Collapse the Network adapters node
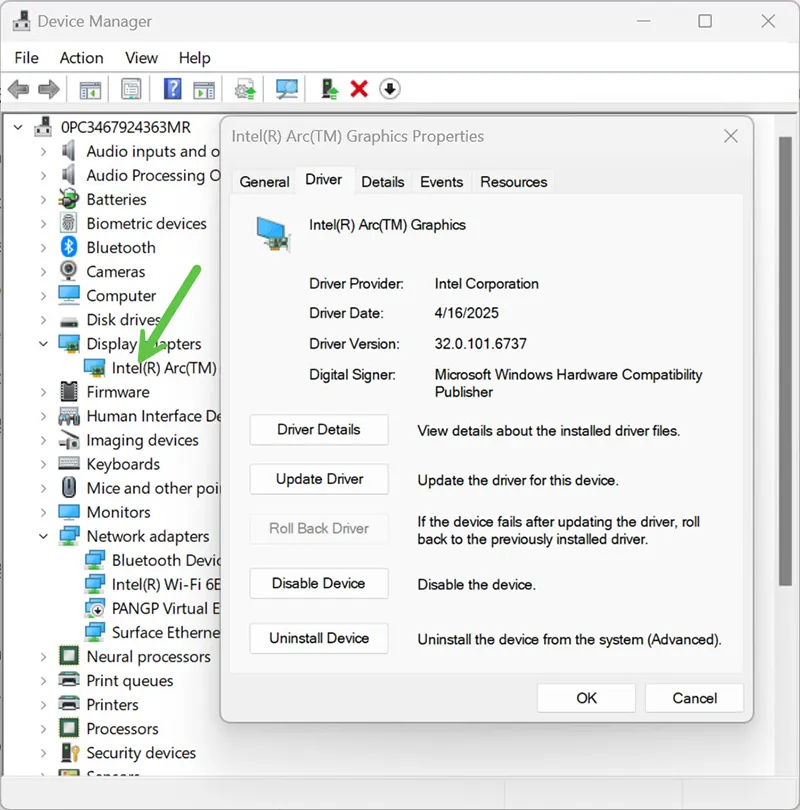800x810 pixels. point(43,536)
